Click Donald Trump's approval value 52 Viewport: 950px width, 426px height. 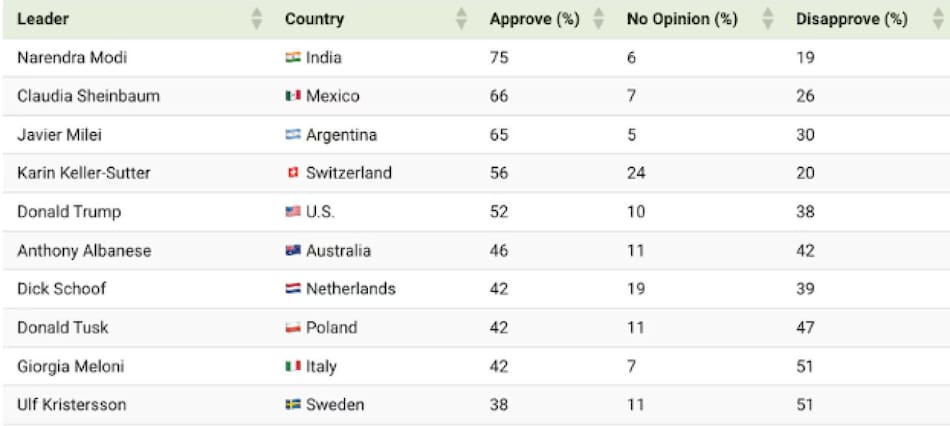pyautogui.click(x=499, y=212)
